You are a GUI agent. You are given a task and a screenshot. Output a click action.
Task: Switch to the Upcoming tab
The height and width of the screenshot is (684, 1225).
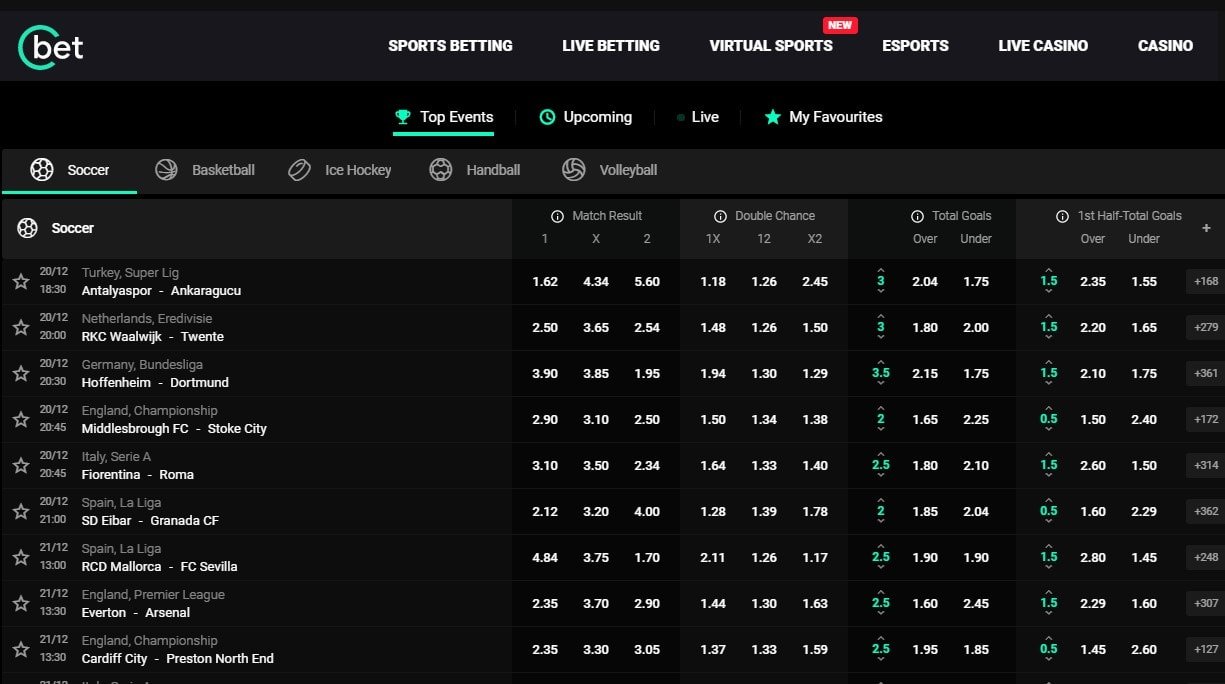click(x=585, y=117)
